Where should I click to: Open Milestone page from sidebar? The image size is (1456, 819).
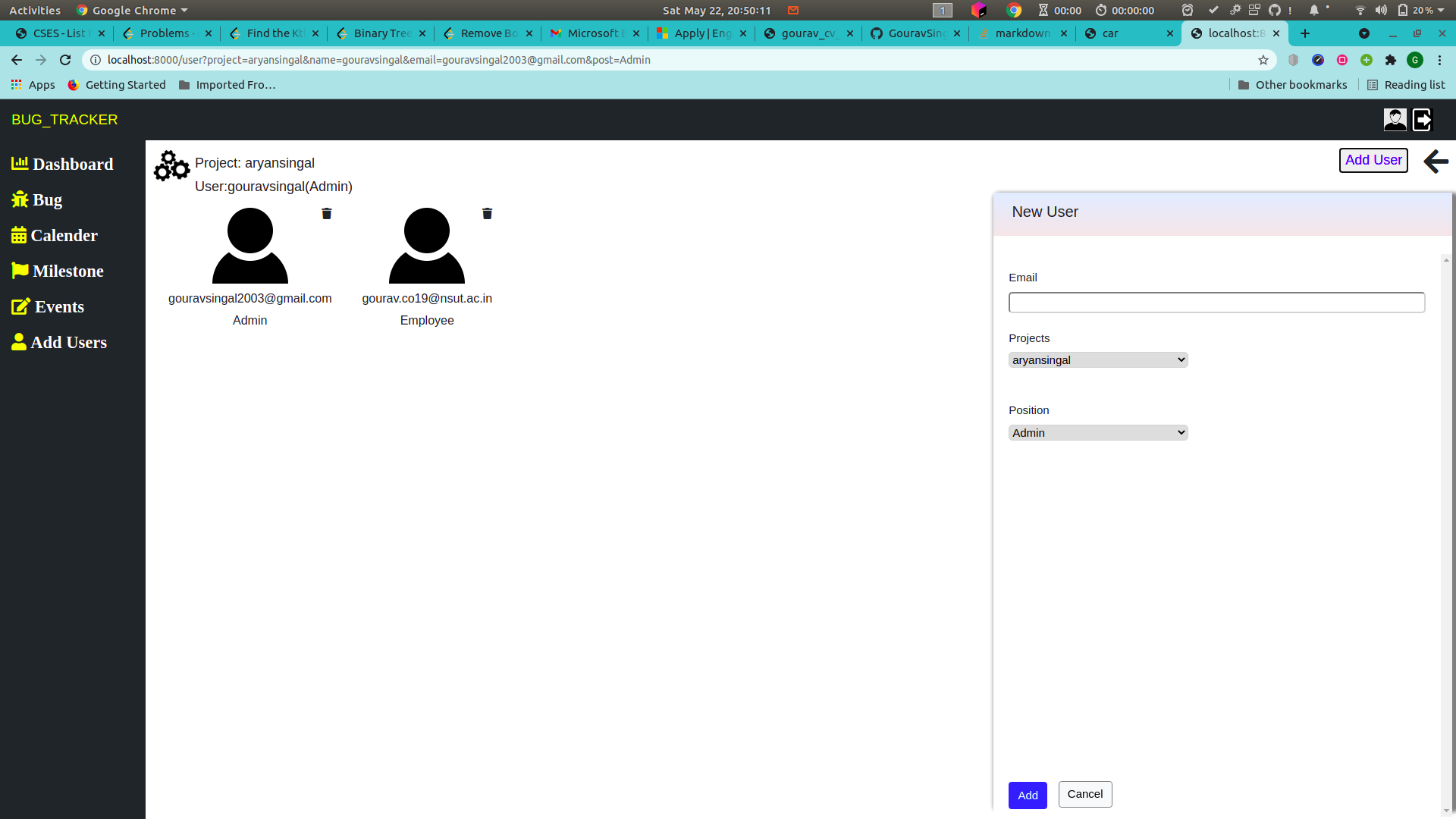click(x=58, y=271)
